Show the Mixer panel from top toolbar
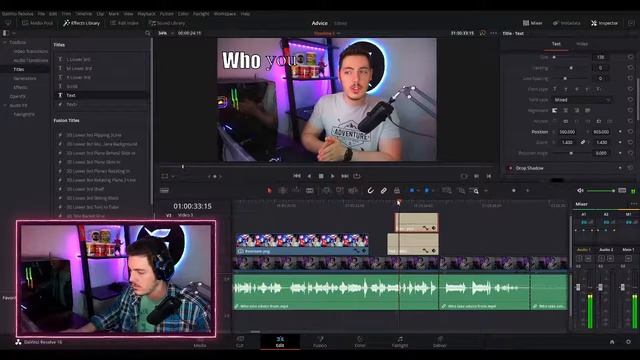Screen dimensions: 640x360 click(533, 23)
